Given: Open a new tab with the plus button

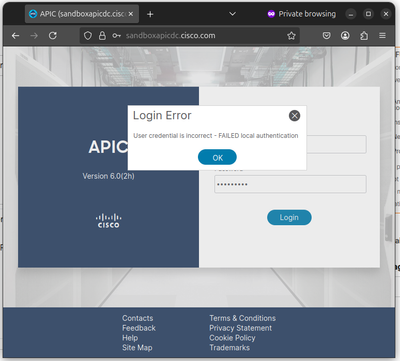Looking at the screenshot, I should tap(150, 14).
